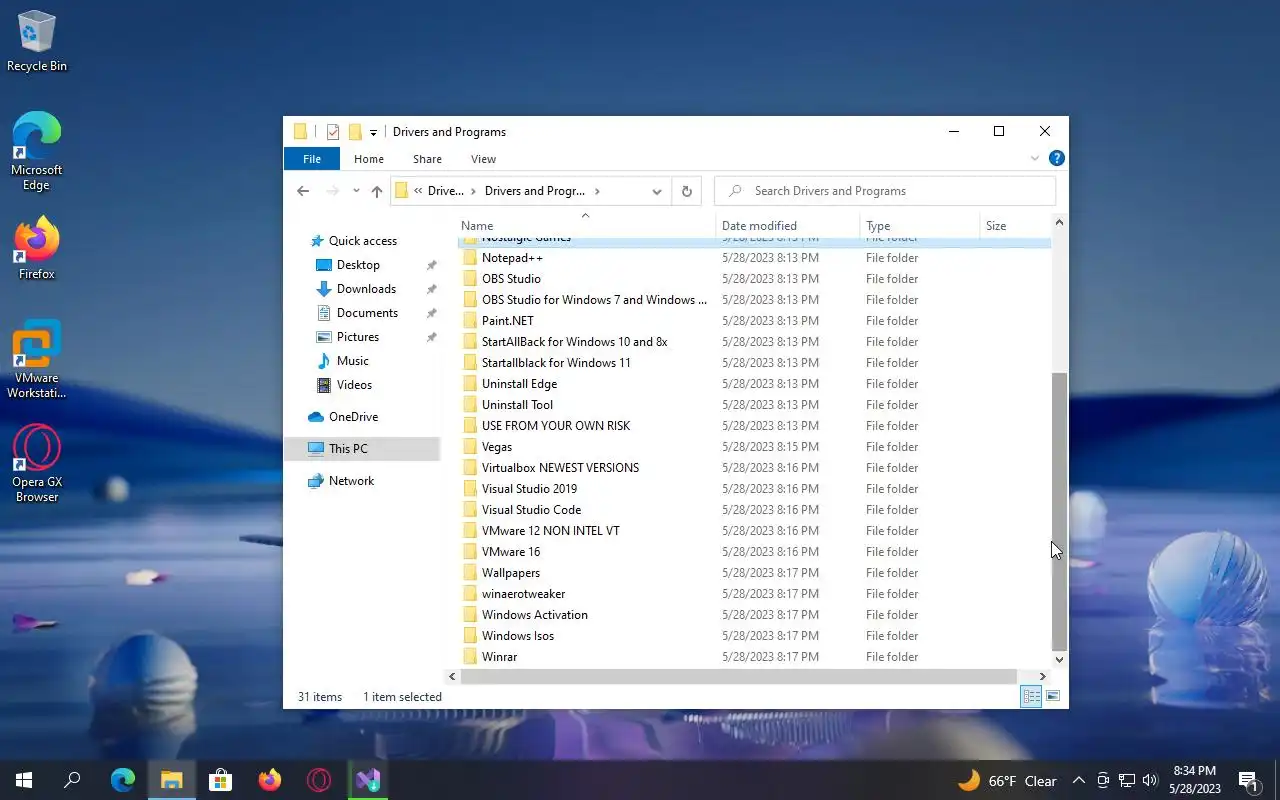Click the New folder quick access toolbar icon
1280x800 pixels.
point(354,132)
